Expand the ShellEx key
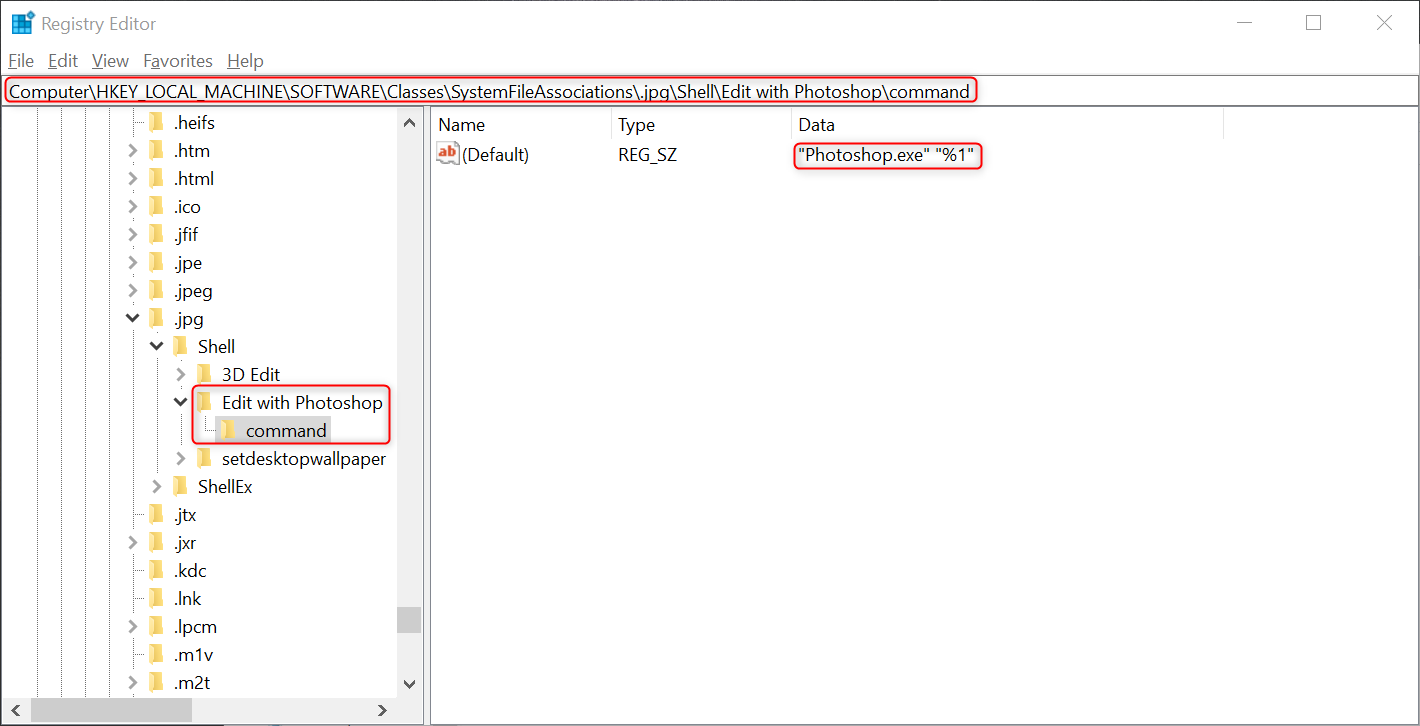 (157, 487)
